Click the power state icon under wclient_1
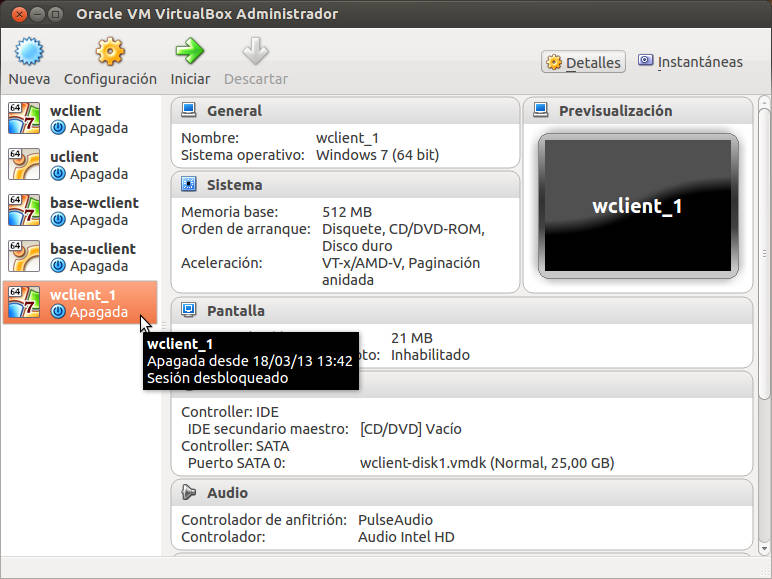The height and width of the screenshot is (579, 772). pos(58,312)
